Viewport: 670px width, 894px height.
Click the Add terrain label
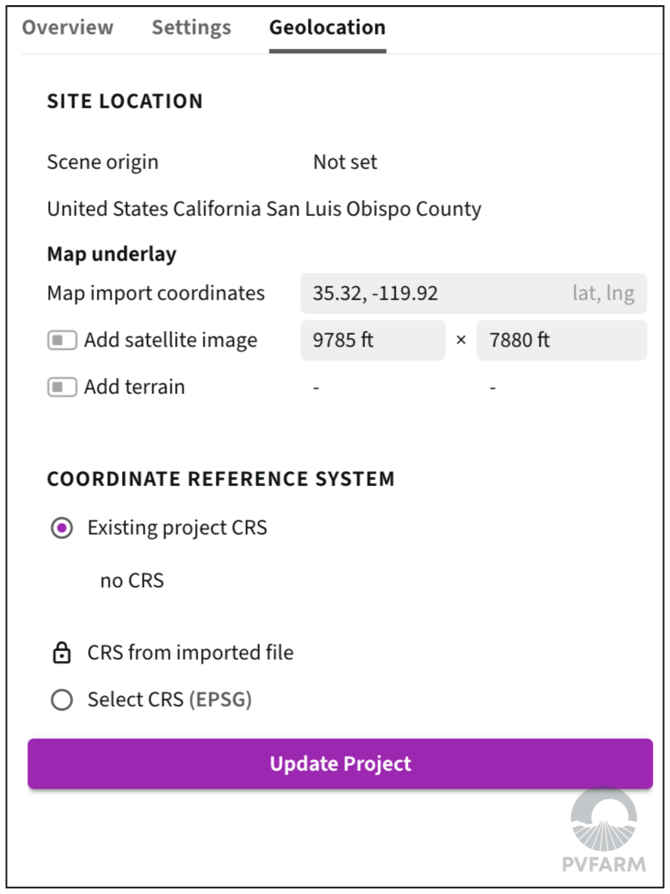(x=134, y=387)
